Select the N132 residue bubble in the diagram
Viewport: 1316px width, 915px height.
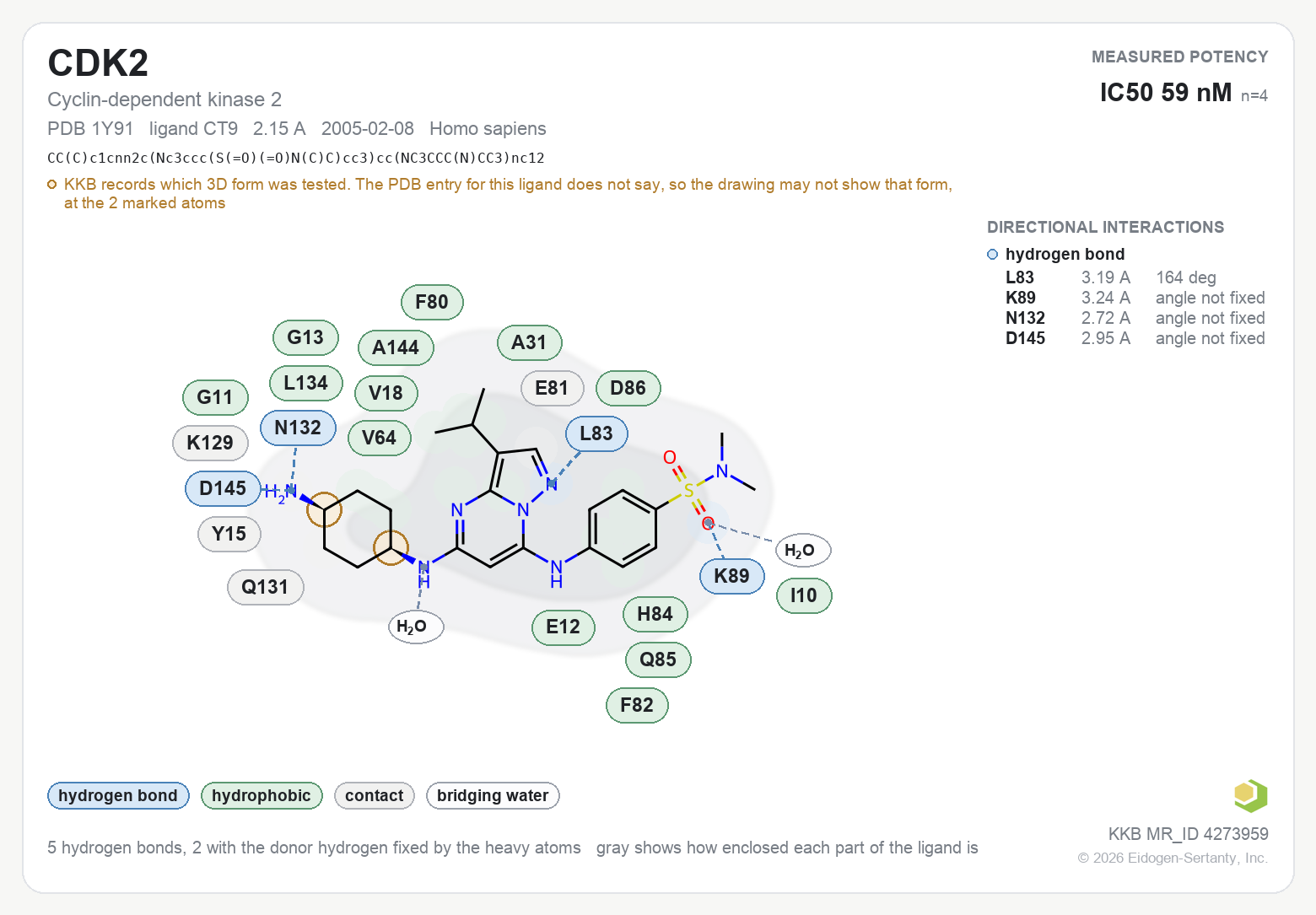coord(298,428)
